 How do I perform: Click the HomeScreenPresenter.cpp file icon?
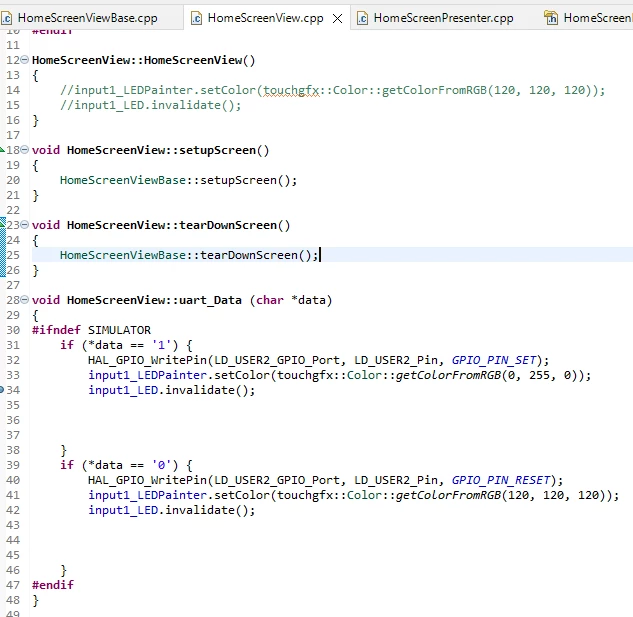(363, 18)
